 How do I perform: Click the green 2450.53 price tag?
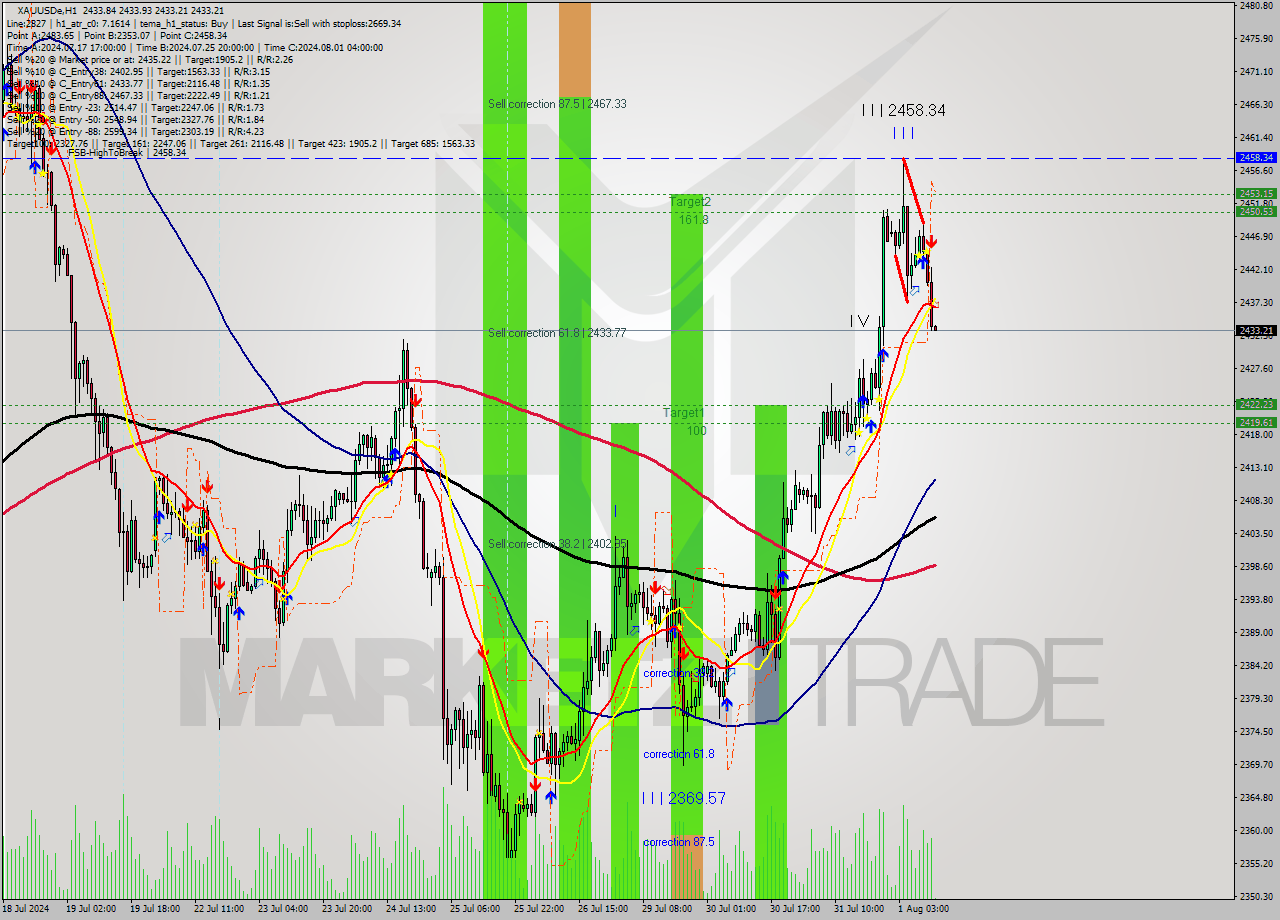click(1256, 211)
